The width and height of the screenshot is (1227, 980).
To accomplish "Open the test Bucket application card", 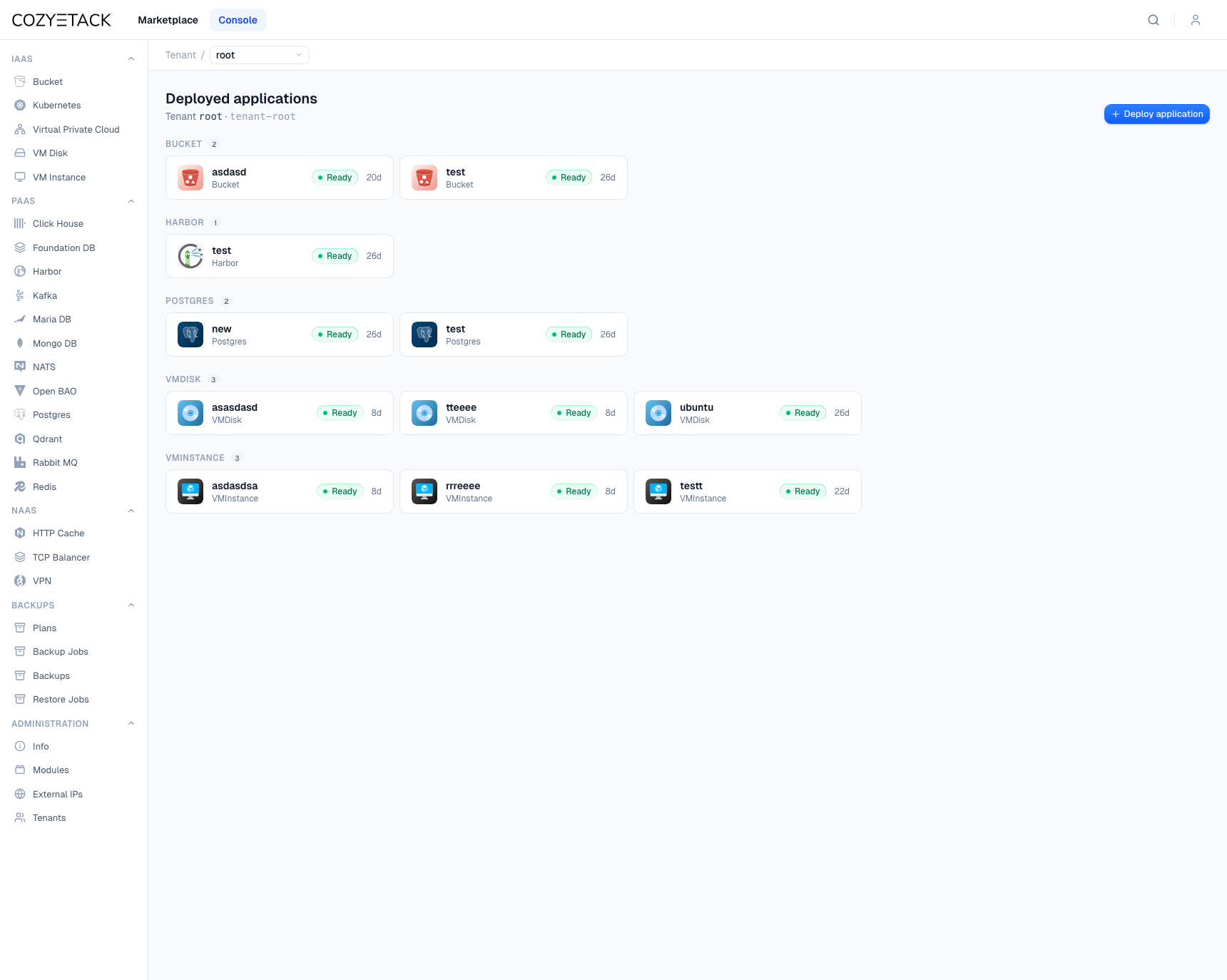I will pos(514,178).
